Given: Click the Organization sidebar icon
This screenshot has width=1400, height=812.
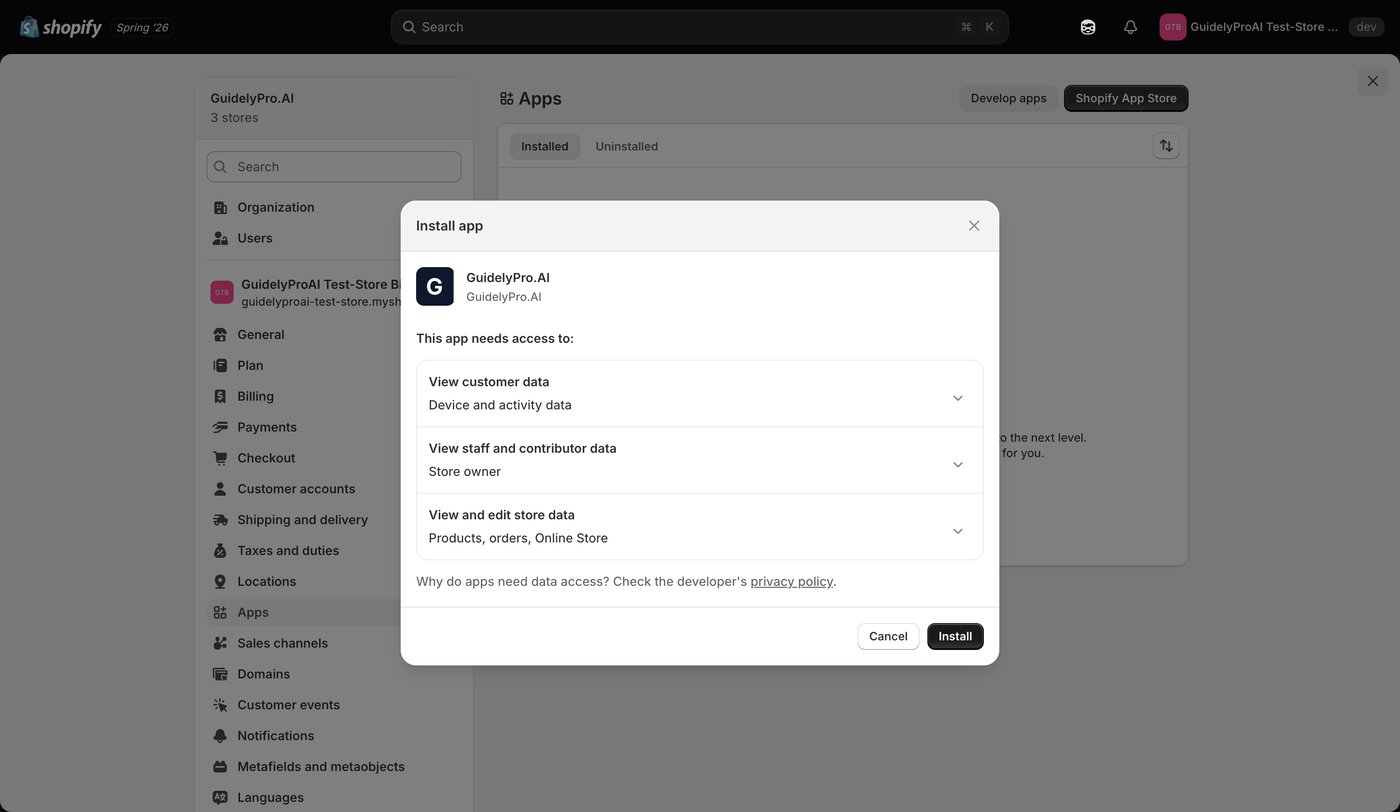Looking at the screenshot, I should point(220,207).
